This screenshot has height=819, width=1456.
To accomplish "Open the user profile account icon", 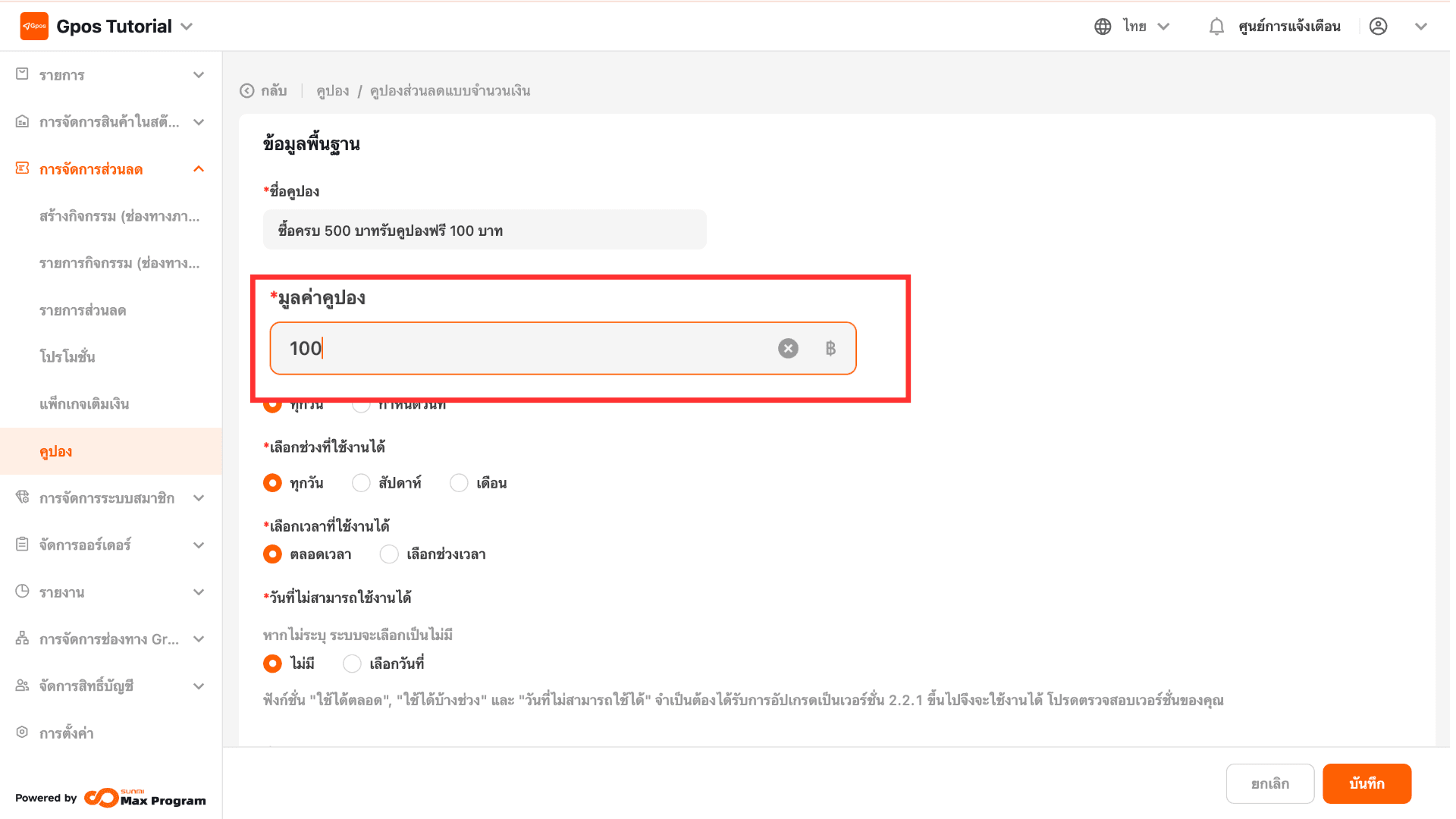I will [1378, 27].
